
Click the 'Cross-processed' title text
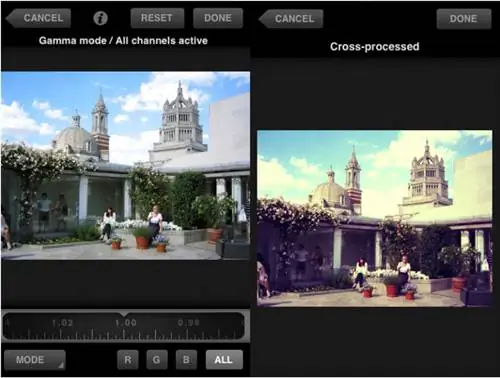tap(374, 47)
